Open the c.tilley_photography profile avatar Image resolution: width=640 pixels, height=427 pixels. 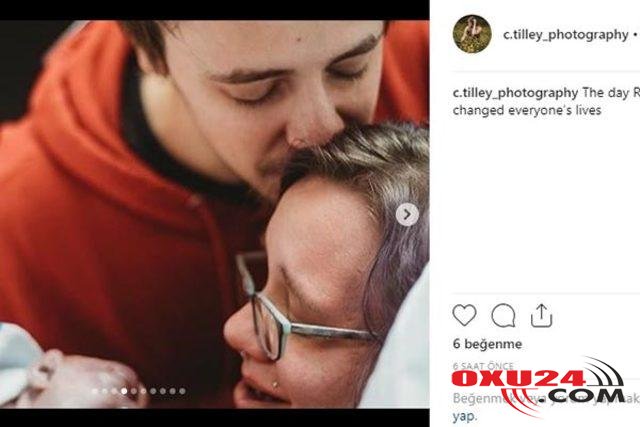[x=472, y=34]
